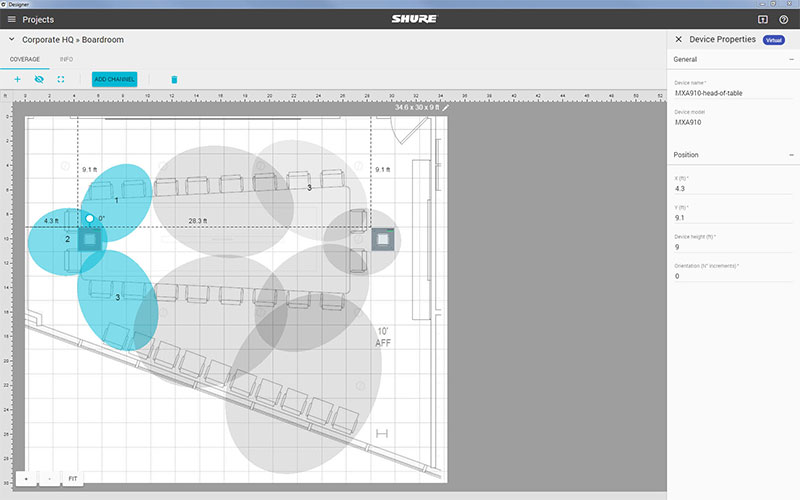This screenshot has width=800, height=500.
Task: Collapse the Position section
Action: point(791,155)
